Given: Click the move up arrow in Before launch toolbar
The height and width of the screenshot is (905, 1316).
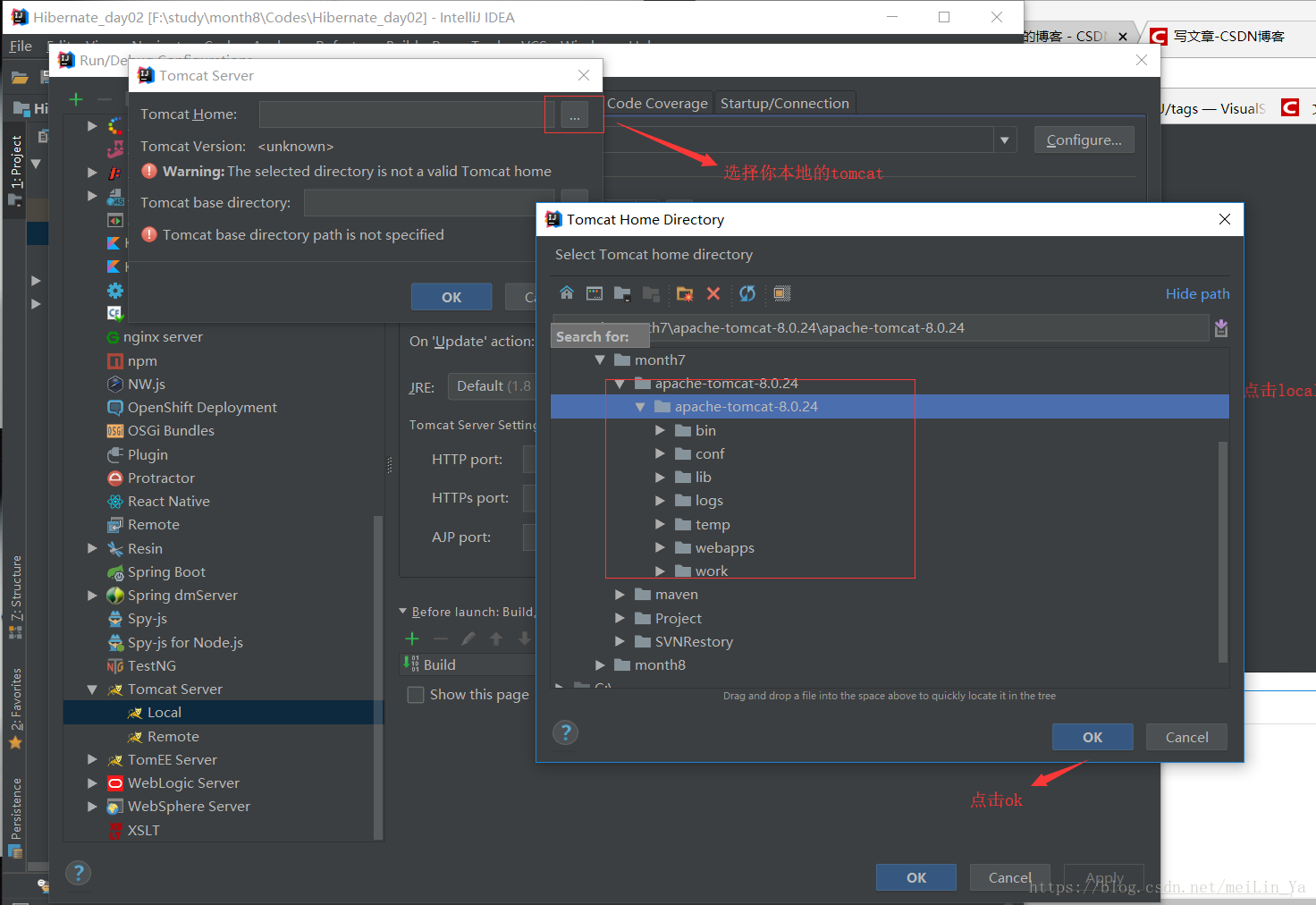Looking at the screenshot, I should pyautogui.click(x=496, y=639).
